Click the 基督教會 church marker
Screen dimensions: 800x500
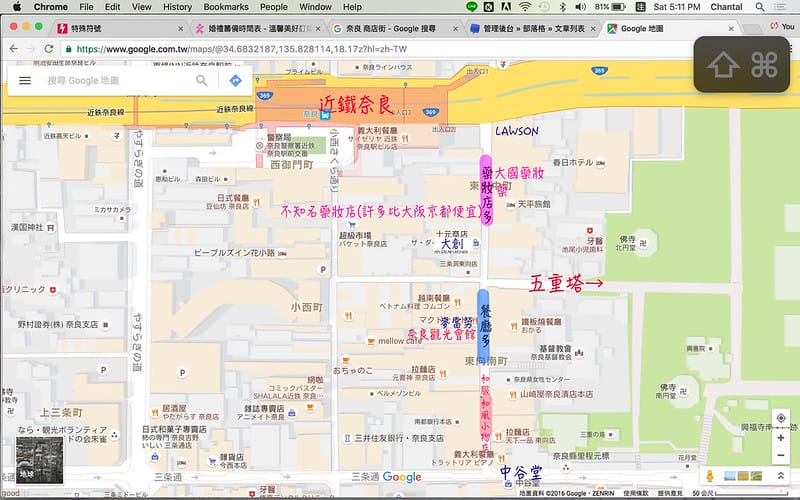[x=579, y=353]
